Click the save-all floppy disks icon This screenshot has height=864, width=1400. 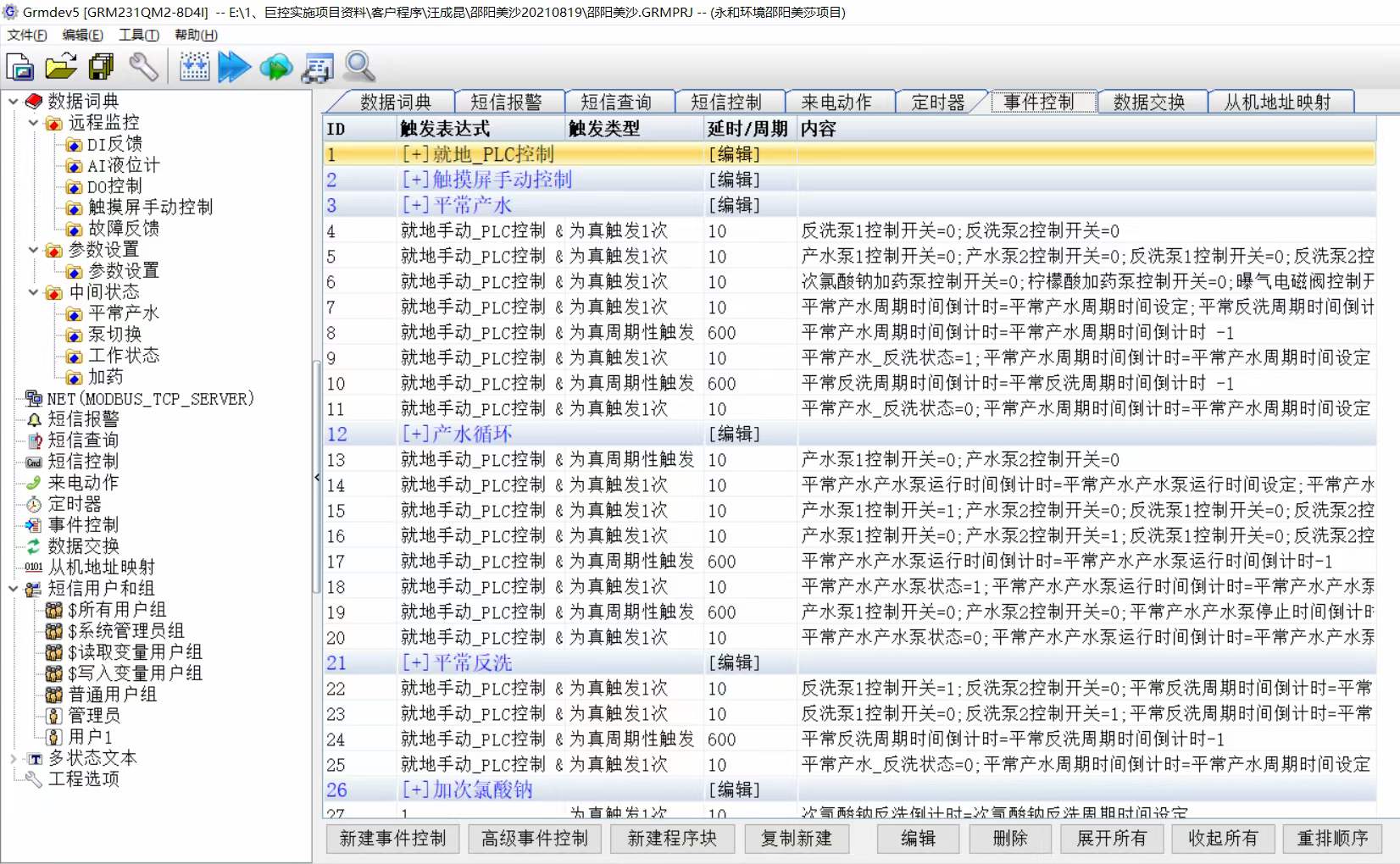pos(102,67)
